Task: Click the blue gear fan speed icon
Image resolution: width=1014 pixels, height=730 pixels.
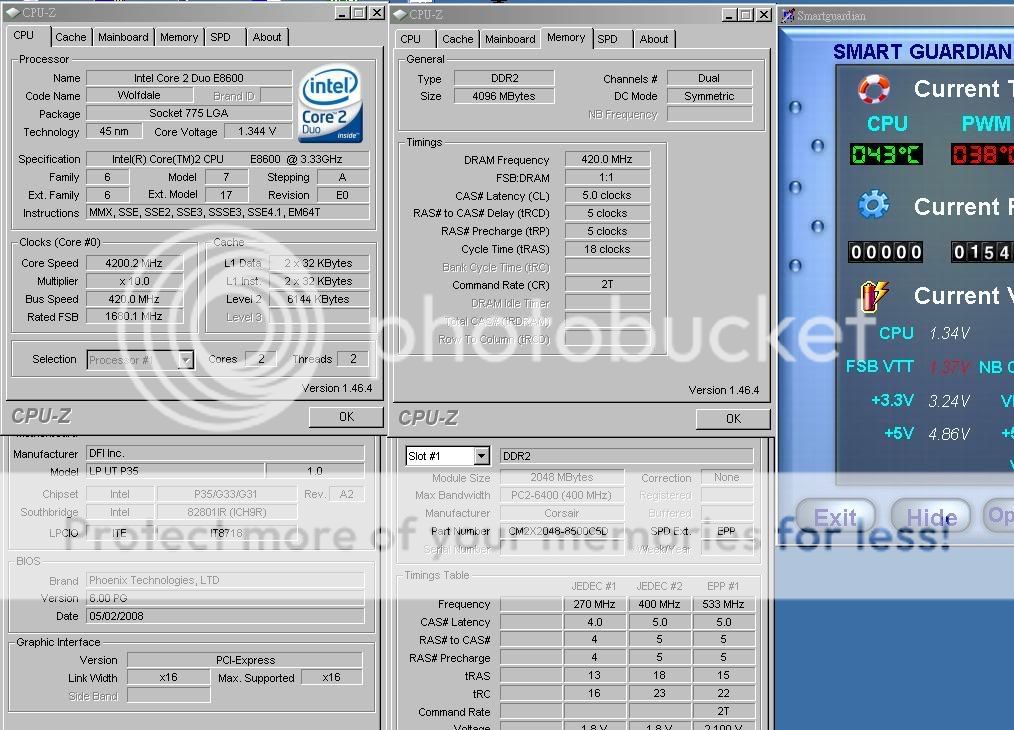Action: pyautogui.click(x=874, y=206)
